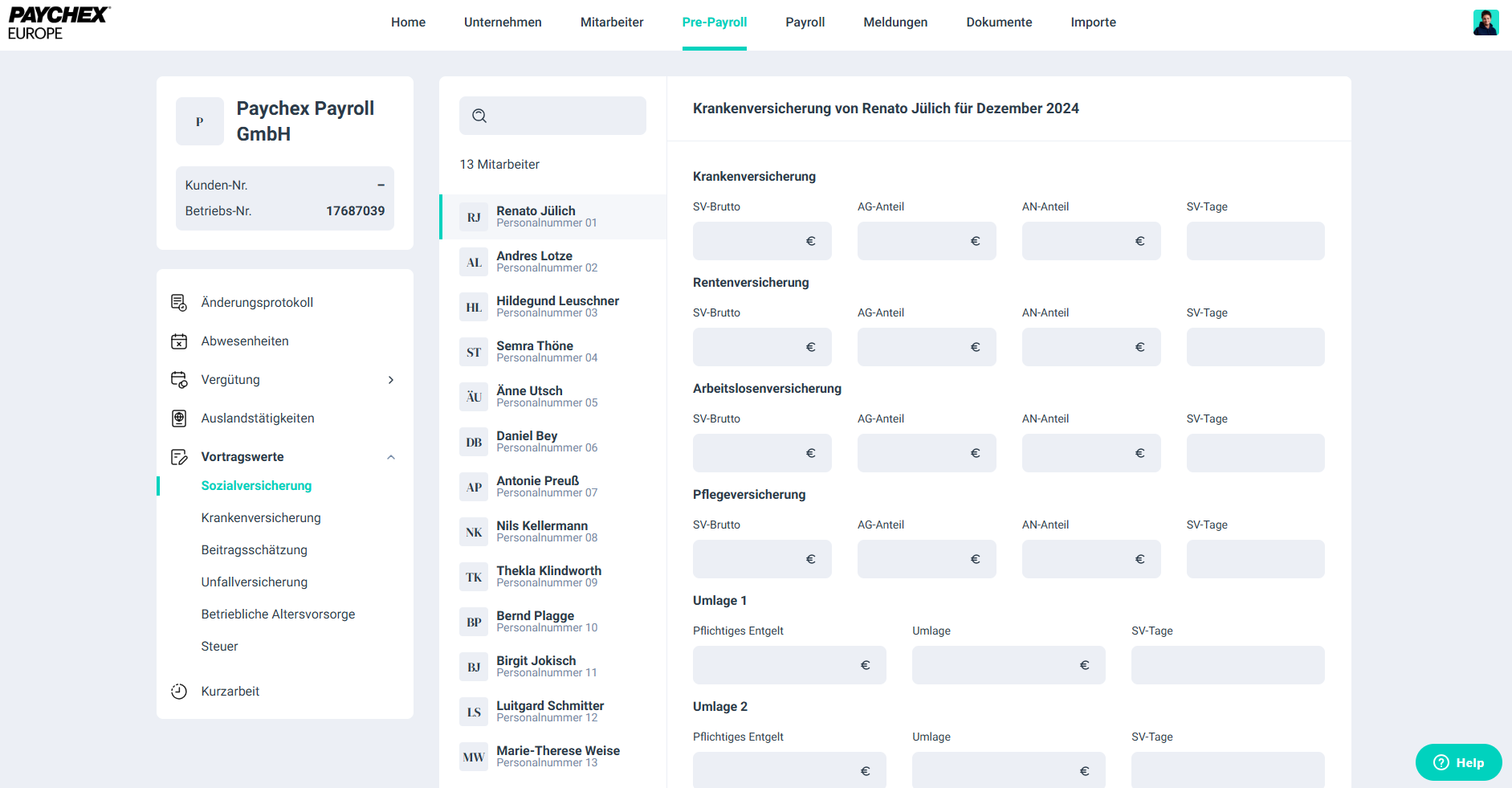The image size is (1512, 788).
Task: Expand the Vergütung submenu chevron
Action: [391, 380]
